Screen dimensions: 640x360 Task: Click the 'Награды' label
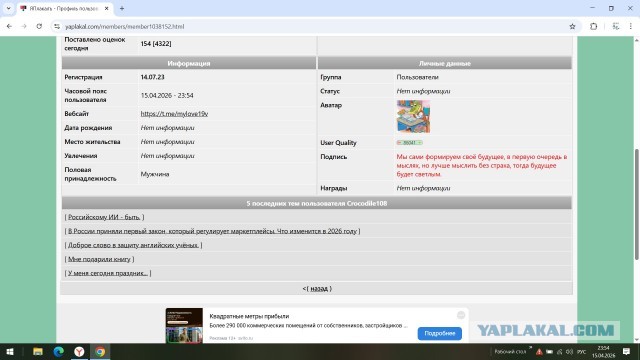coord(334,188)
